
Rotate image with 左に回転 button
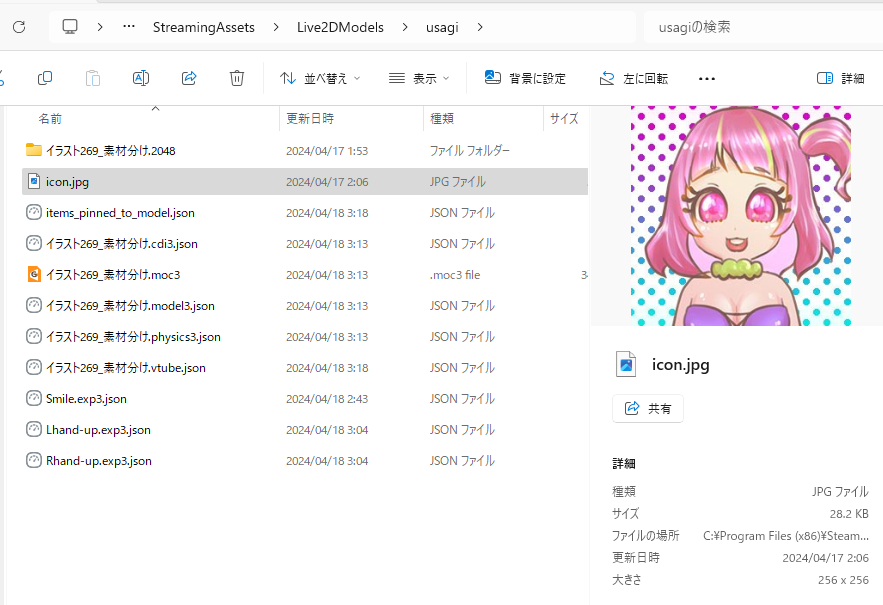click(x=634, y=78)
